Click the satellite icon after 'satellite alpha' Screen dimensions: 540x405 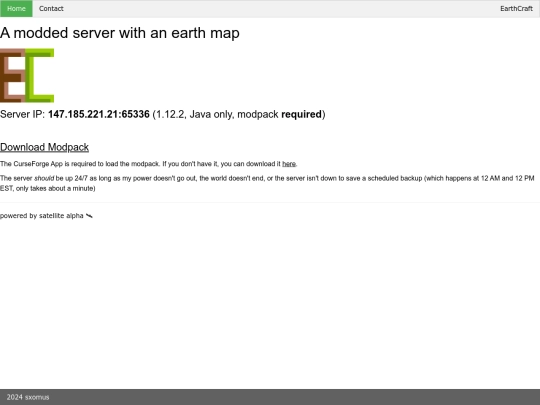pyautogui.click(x=89, y=216)
